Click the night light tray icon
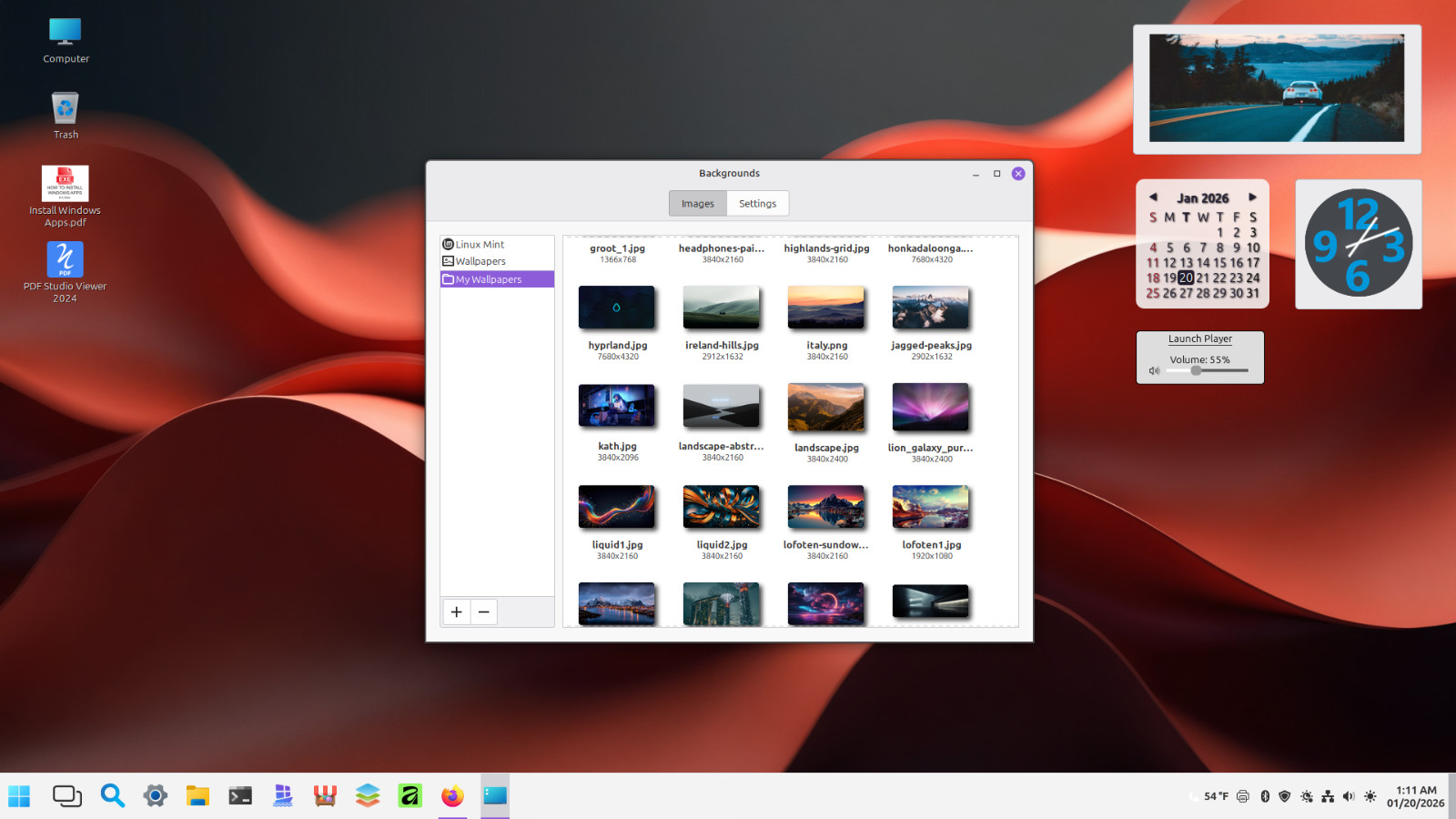This screenshot has height=819, width=1456. (1307, 796)
